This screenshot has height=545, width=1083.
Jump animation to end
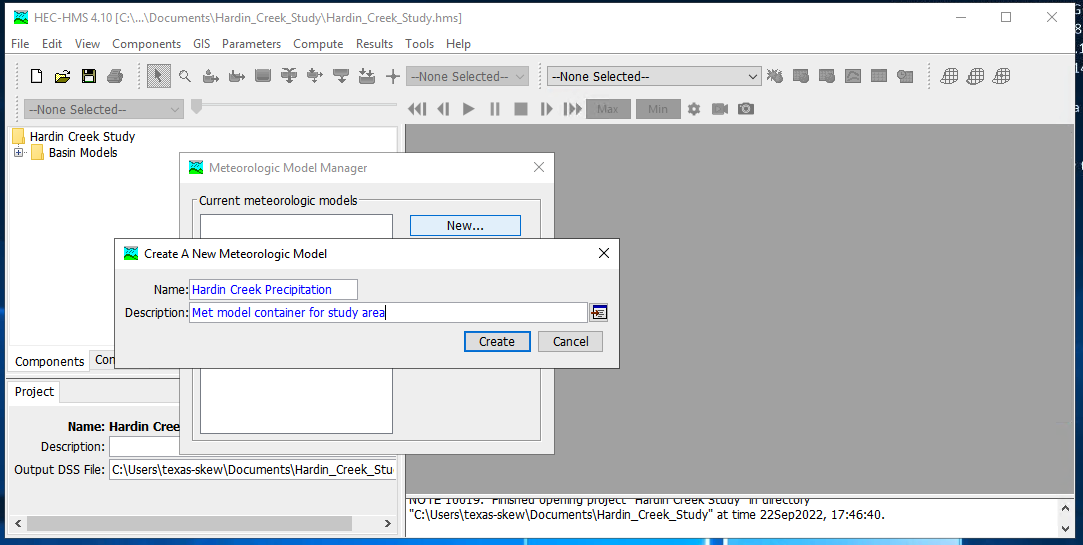tap(573, 109)
